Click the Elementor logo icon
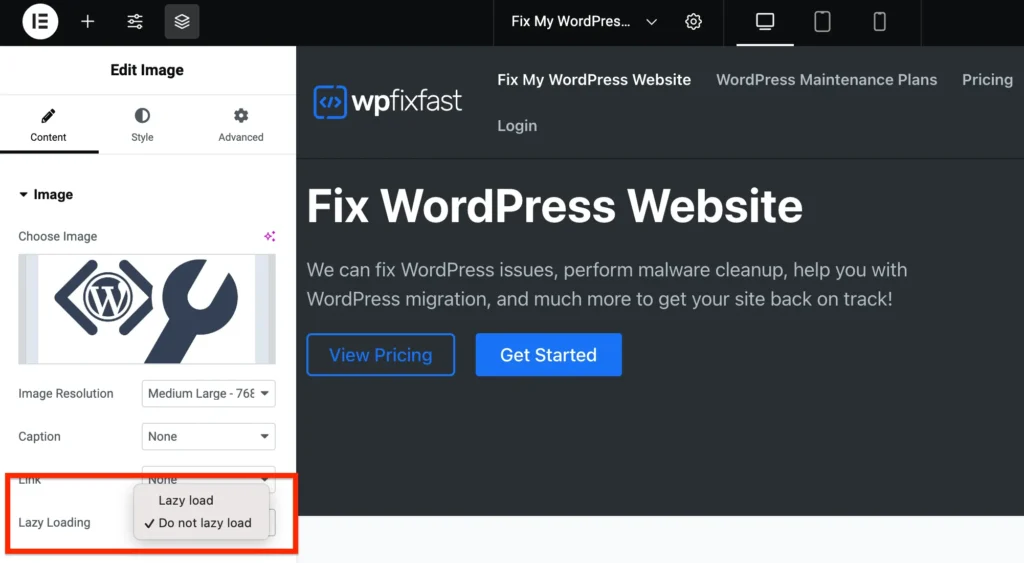 click(40, 21)
